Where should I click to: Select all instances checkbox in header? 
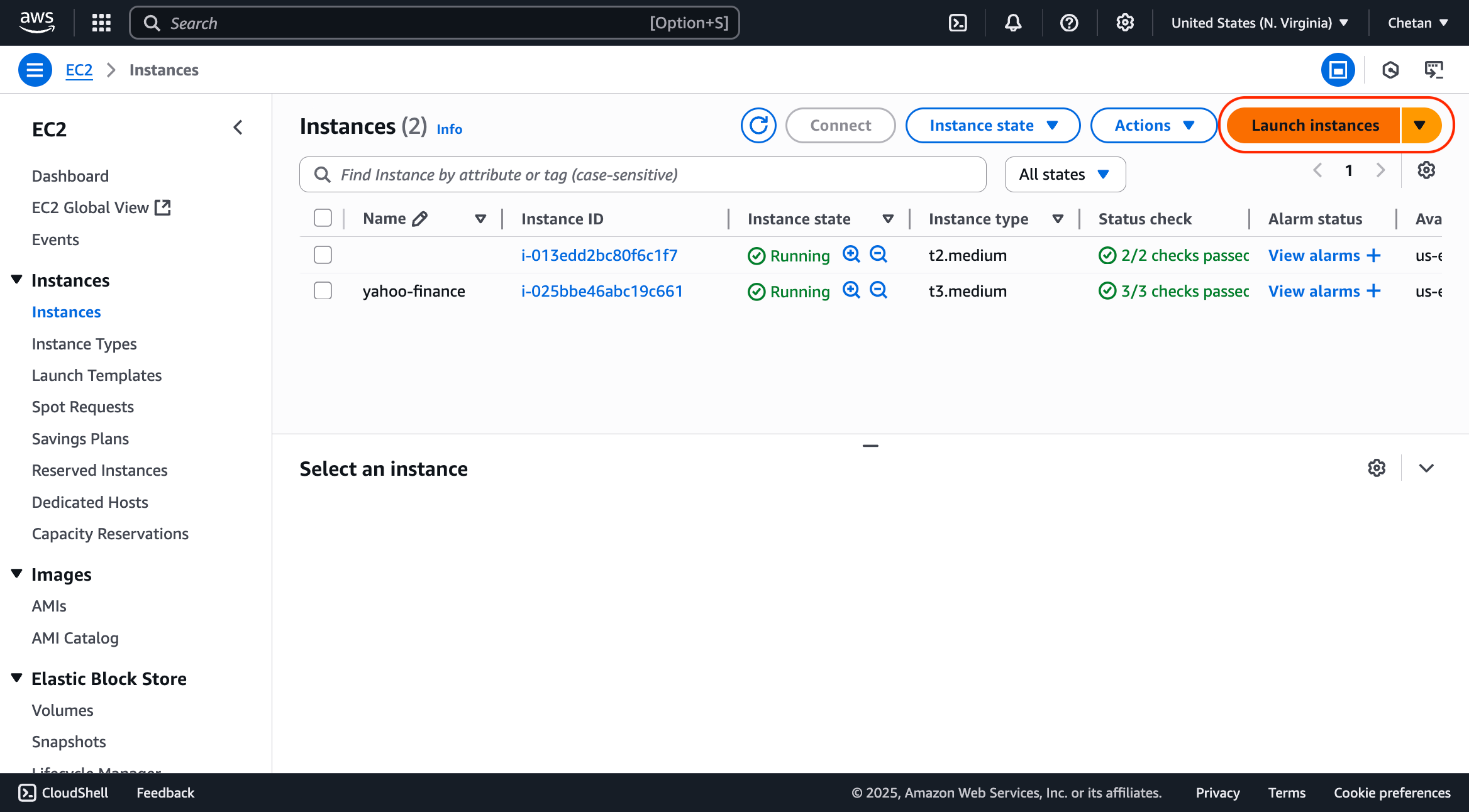pos(323,218)
